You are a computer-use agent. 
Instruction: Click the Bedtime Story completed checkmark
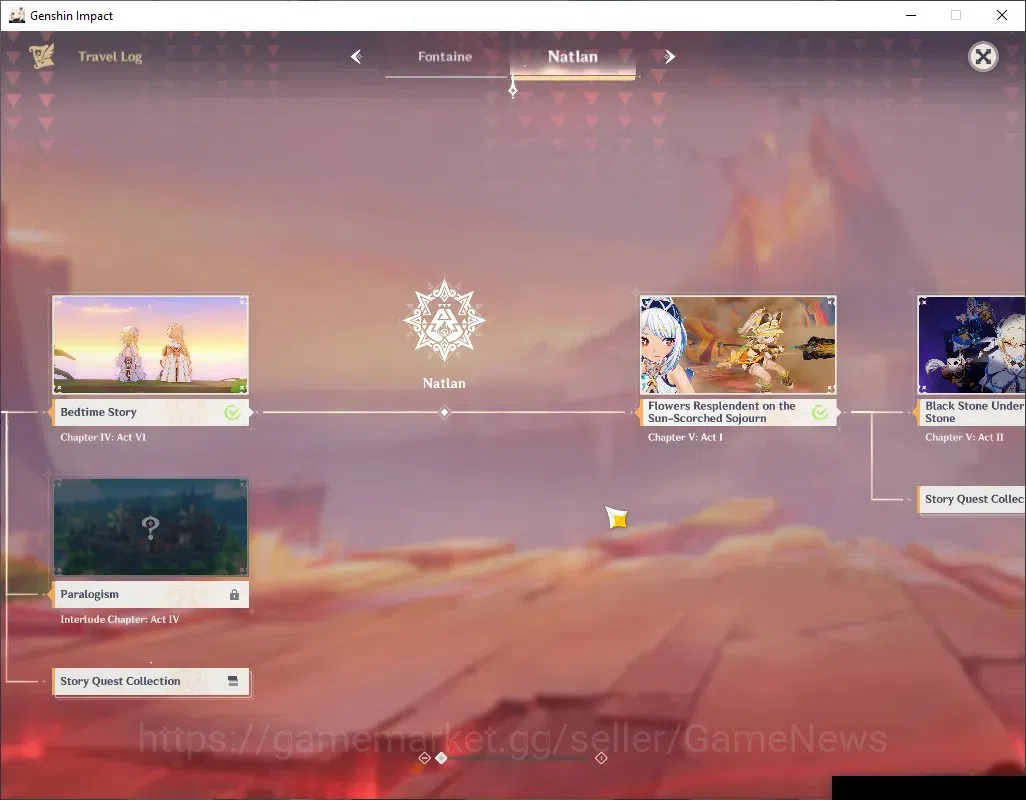click(232, 412)
